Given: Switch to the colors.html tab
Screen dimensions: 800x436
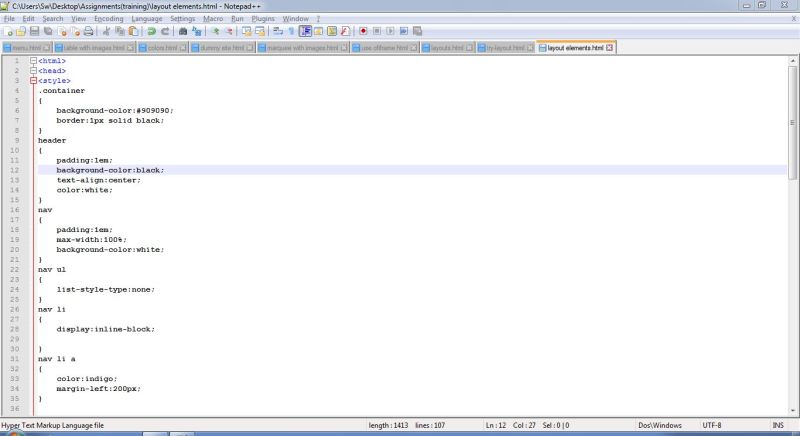Looking at the screenshot, I should click(162, 47).
